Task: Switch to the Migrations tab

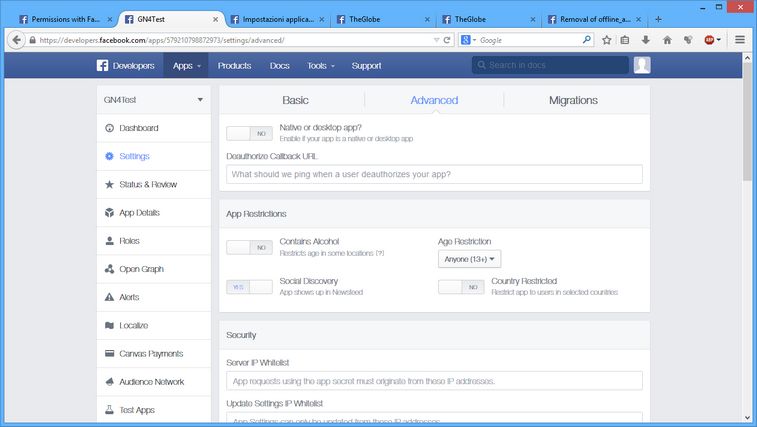Action: [x=573, y=100]
